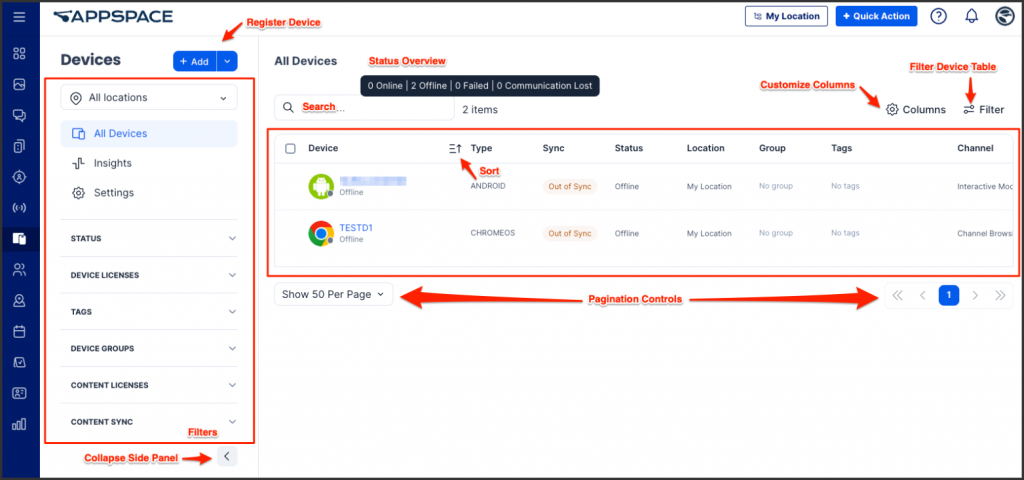1024x480 pixels.
Task: Open the ID card sidebar icon
Action: (x=19, y=393)
